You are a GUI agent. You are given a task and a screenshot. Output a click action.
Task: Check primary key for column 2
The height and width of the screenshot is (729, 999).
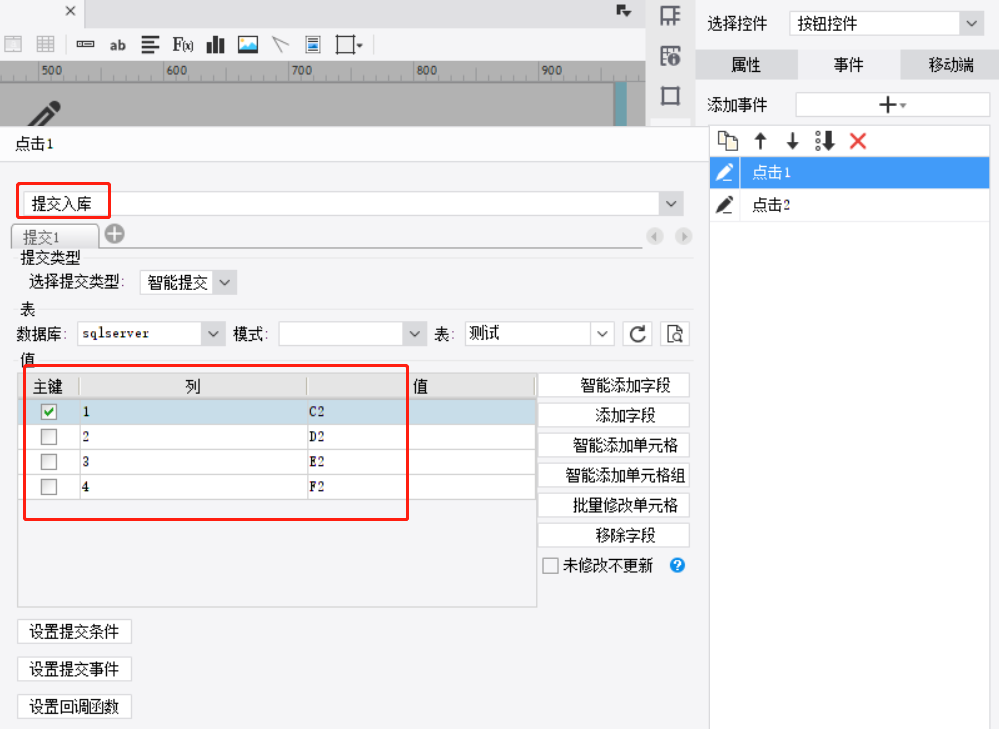tap(48, 437)
